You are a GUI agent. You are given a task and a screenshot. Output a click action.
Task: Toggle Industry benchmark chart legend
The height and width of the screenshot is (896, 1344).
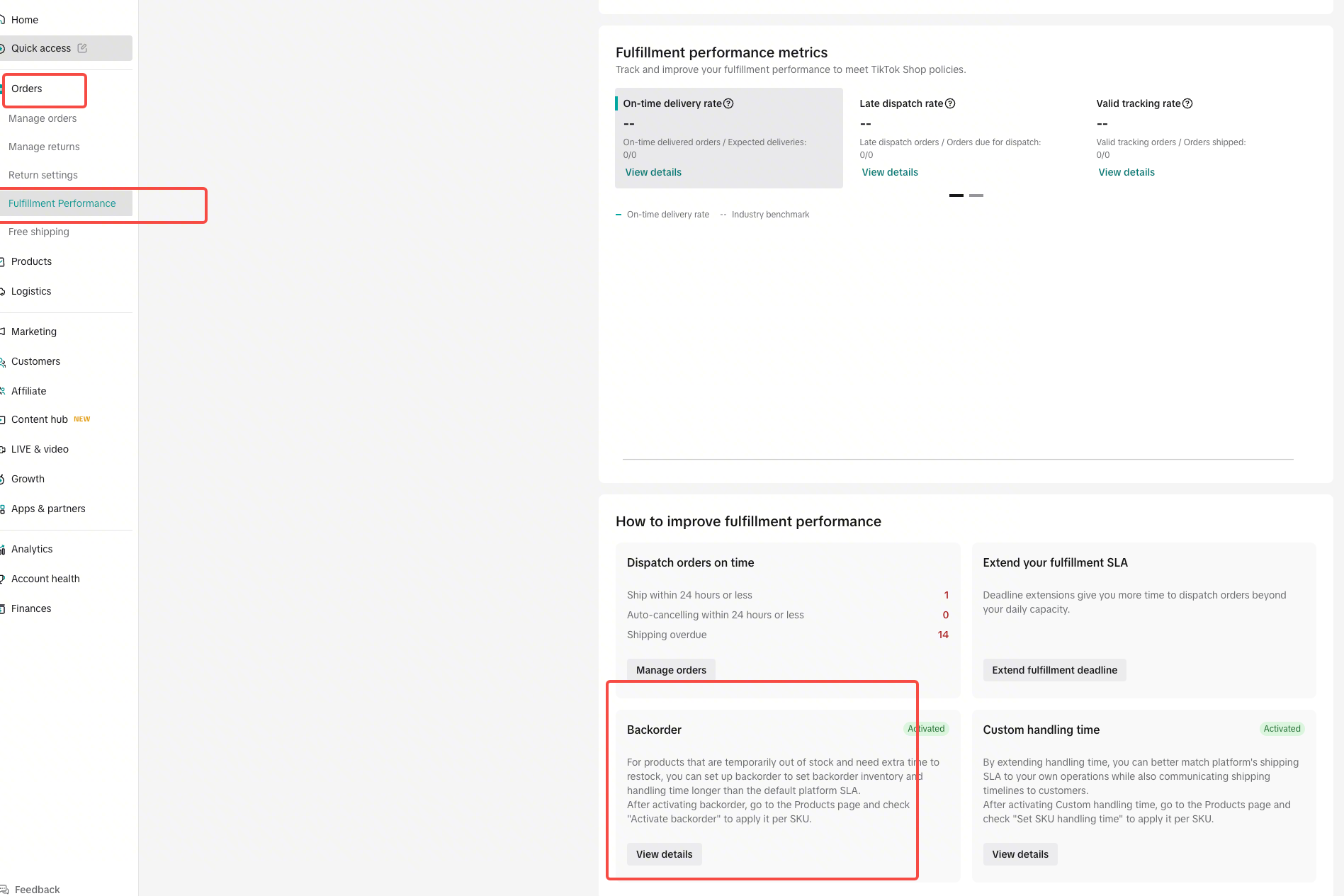pyautogui.click(x=764, y=215)
